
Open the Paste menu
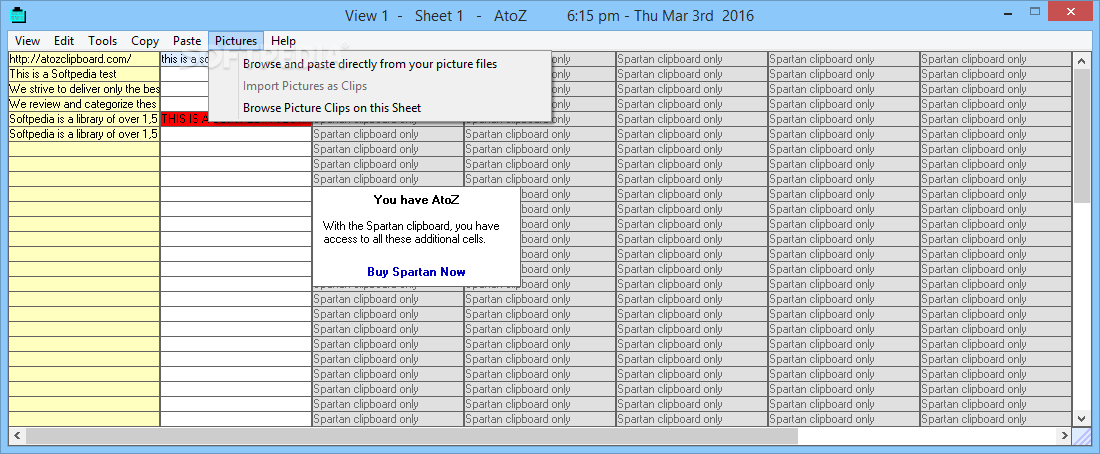[187, 41]
